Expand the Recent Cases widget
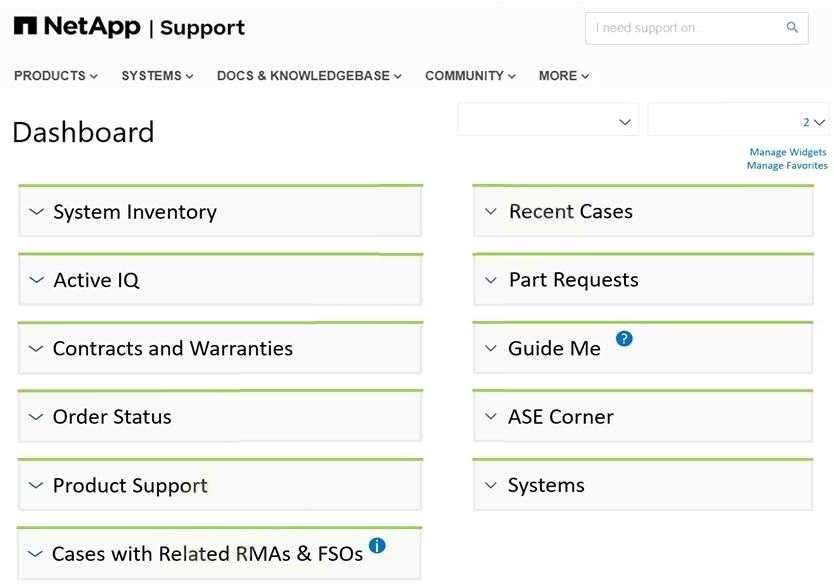 pos(491,211)
